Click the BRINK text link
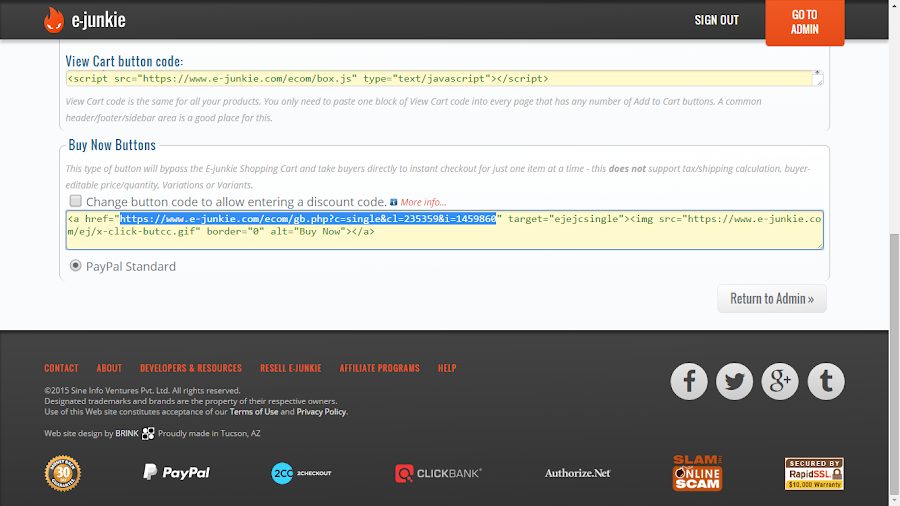Image resolution: width=900 pixels, height=506 pixels. coord(127,433)
